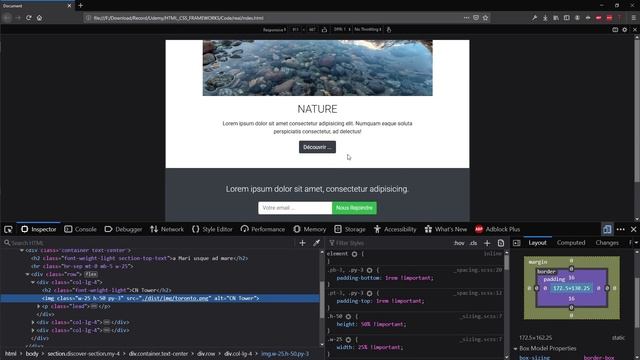Select element for .h-50 rule
Image resolution: width=640 pixels, height=360 pixels.
pos(348,316)
